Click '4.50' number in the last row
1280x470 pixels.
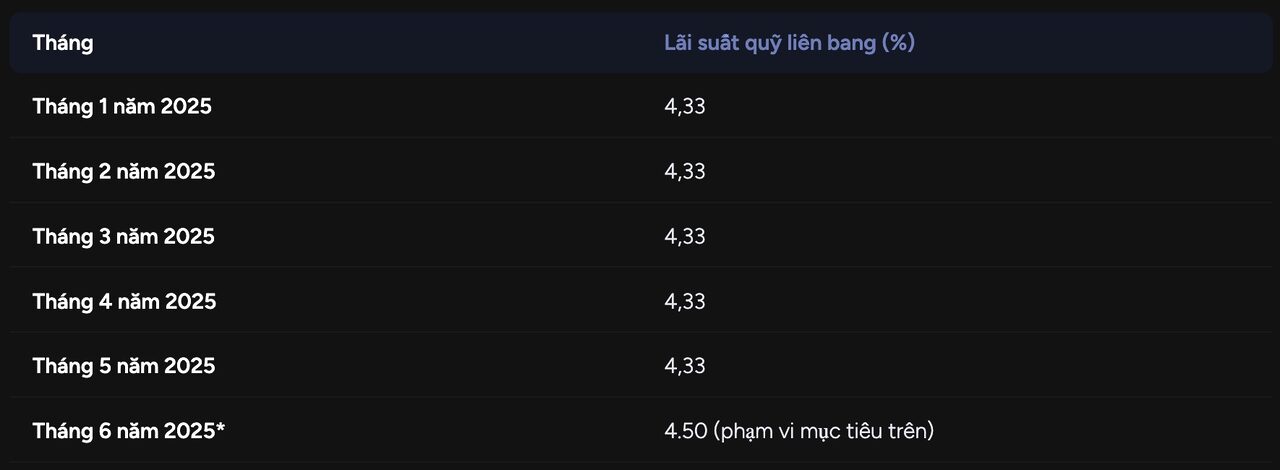(x=686, y=431)
